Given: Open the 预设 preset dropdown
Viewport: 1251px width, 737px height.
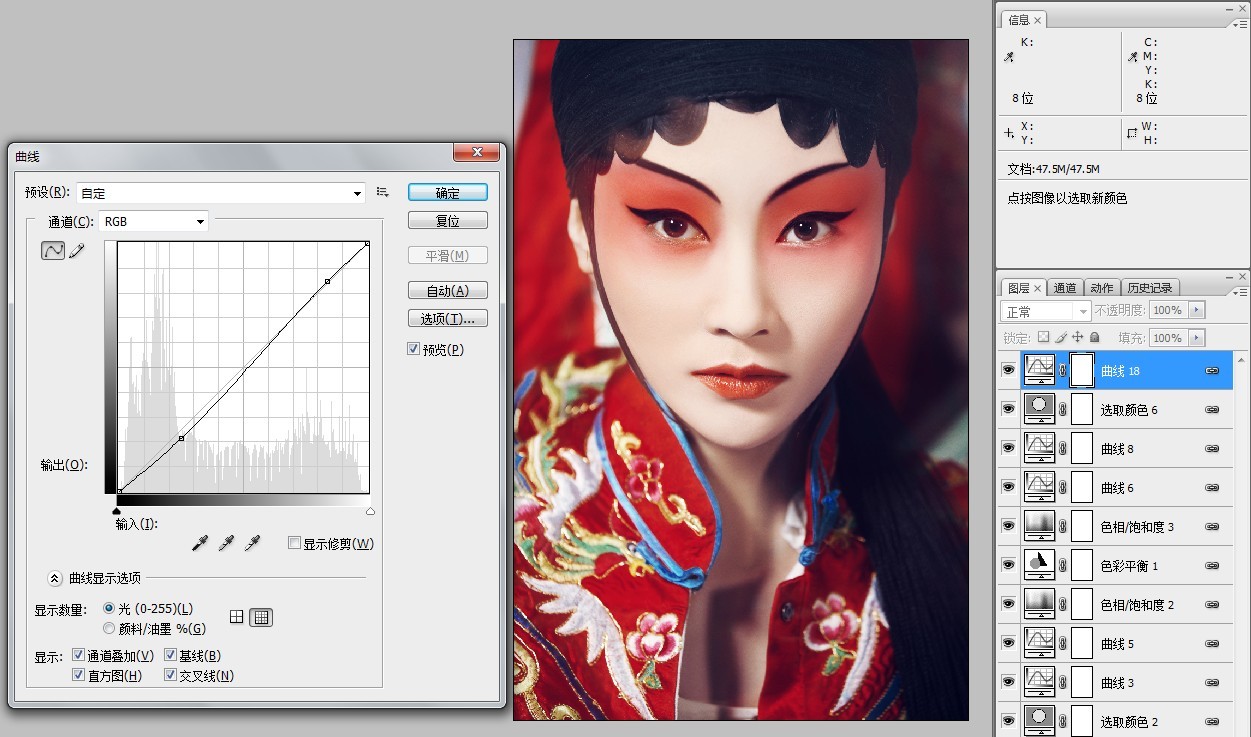Looking at the screenshot, I should pyautogui.click(x=220, y=193).
